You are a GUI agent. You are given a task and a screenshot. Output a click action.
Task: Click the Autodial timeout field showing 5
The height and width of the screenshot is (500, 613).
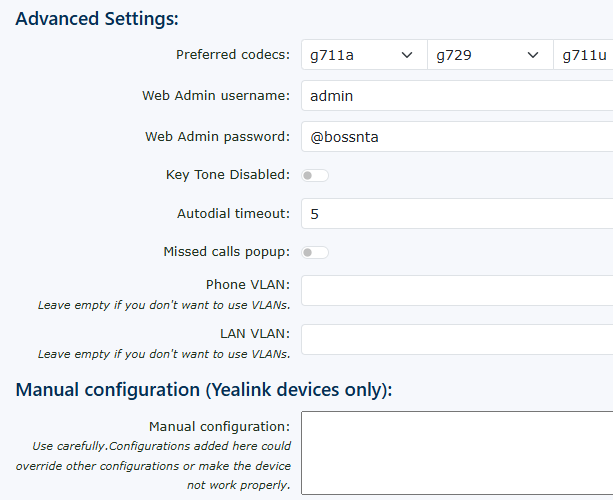coord(457,214)
